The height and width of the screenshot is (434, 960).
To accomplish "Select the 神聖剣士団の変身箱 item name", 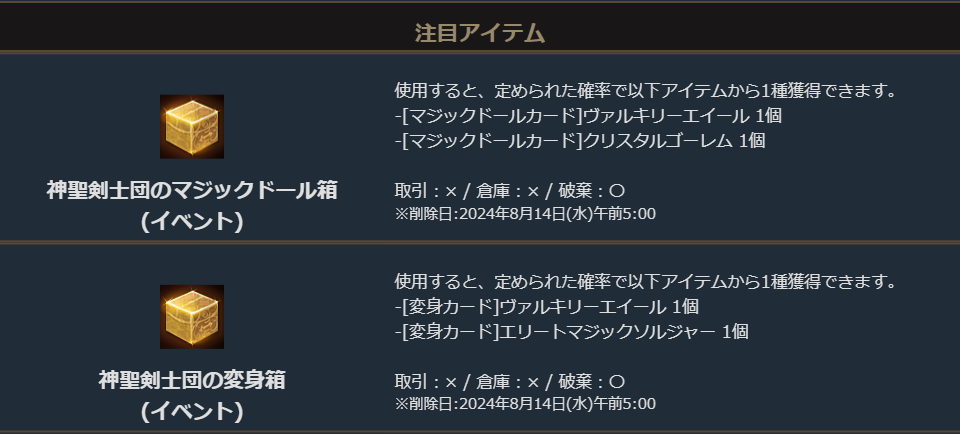I will click(192, 380).
